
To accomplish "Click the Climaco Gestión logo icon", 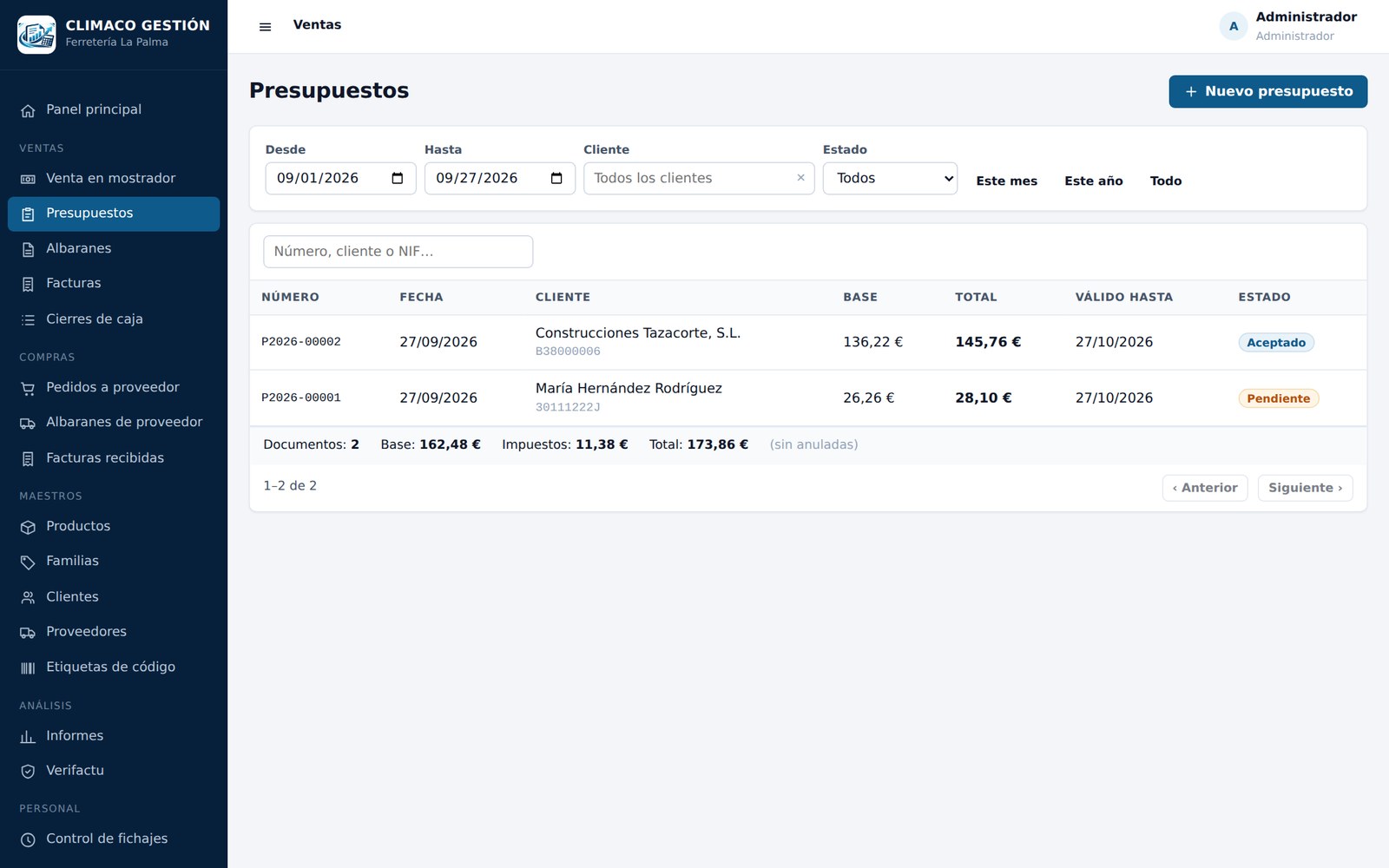I will click(x=36, y=35).
